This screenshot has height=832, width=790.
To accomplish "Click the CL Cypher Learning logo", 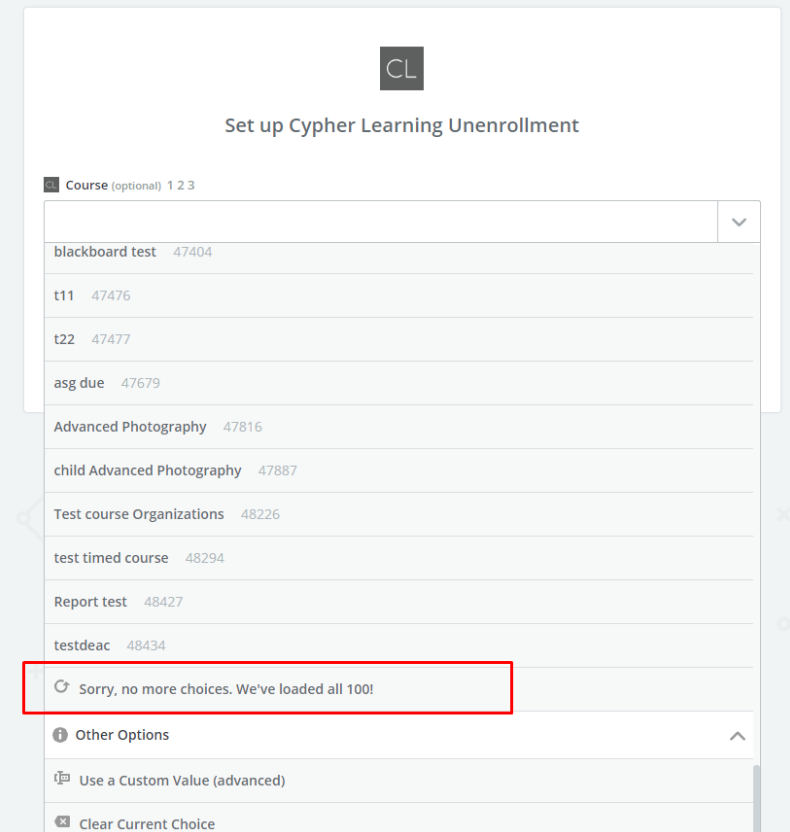I will click(x=402, y=68).
